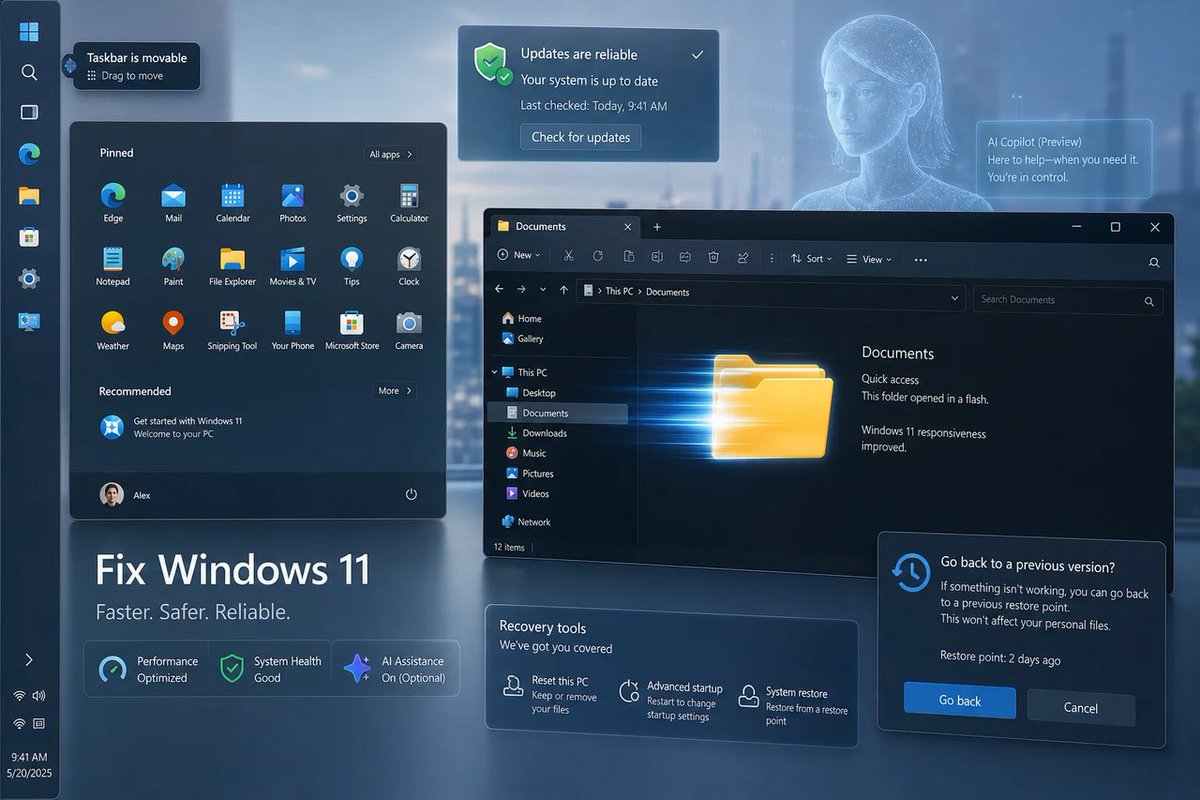Expand hidden taskbar icons chevron
The height and width of the screenshot is (800, 1200).
pyautogui.click(x=29, y=660)
